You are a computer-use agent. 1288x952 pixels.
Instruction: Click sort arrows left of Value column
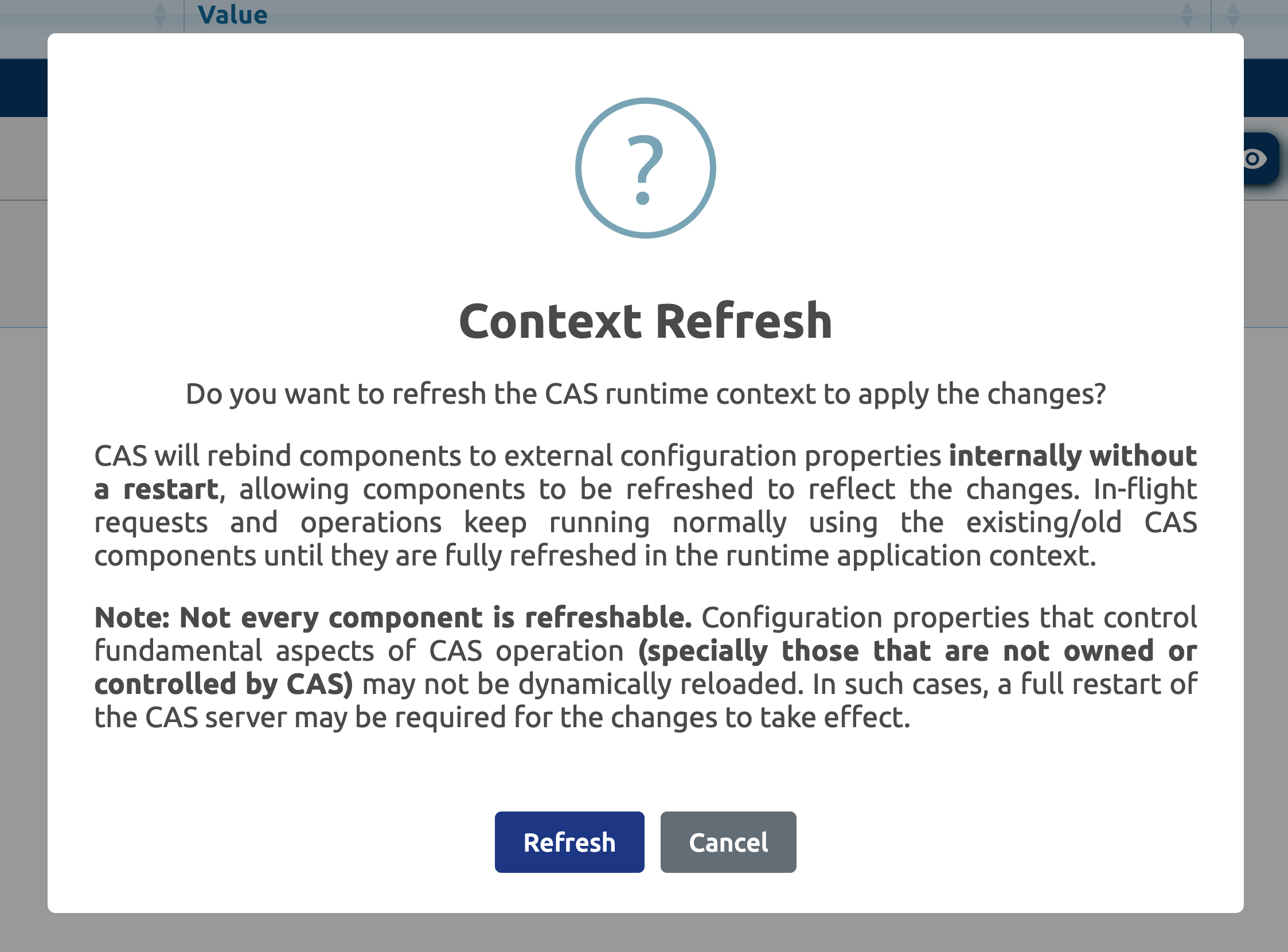click(x=160, y=14)
